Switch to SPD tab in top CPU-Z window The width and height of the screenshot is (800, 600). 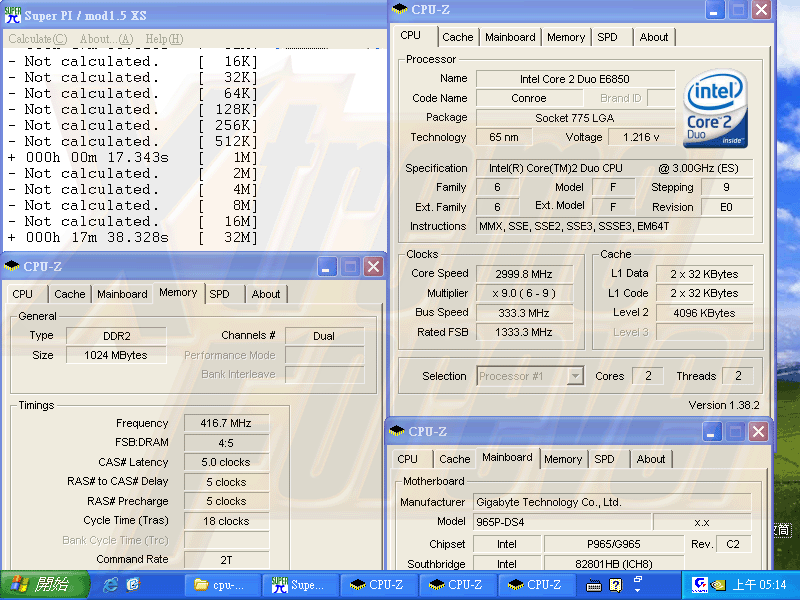(x=607, y=37)
